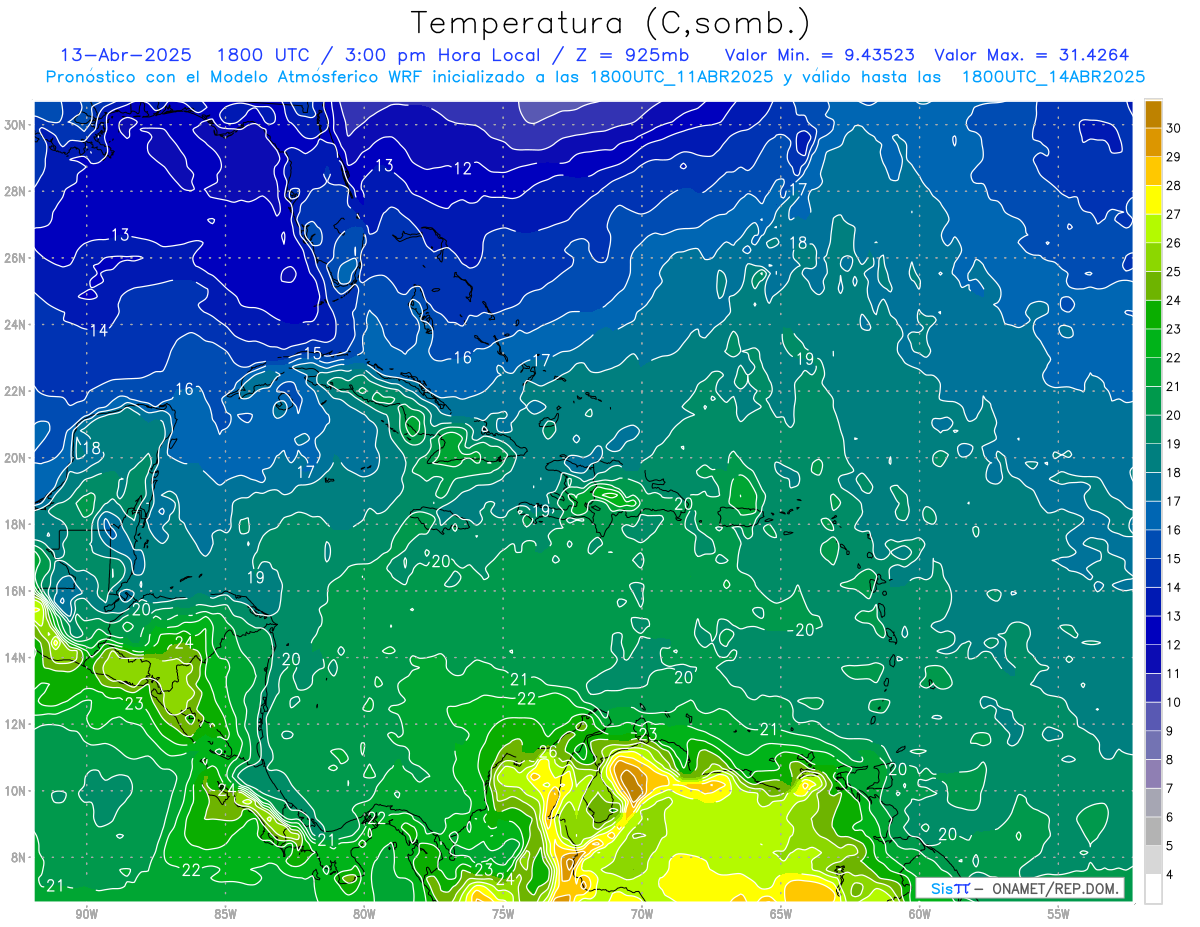Click the 70W longitude axis label
1200x927 pixels.
(642, 914)
